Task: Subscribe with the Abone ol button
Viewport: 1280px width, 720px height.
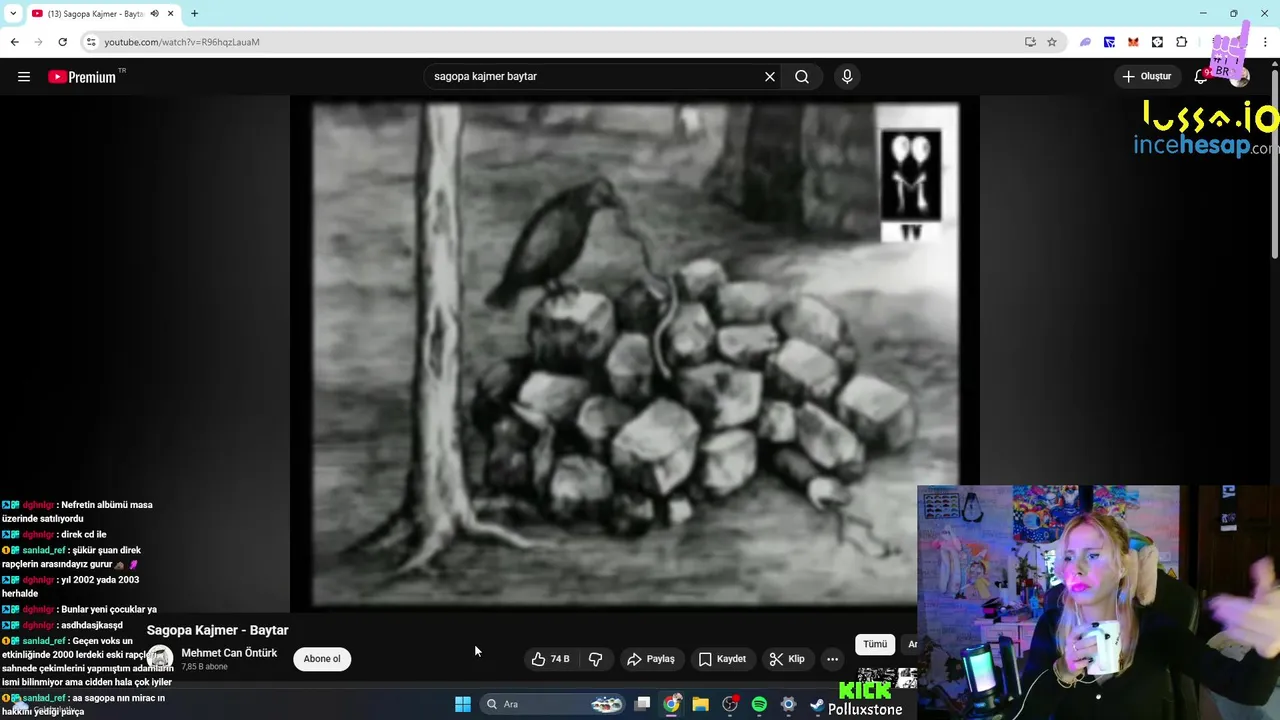Action: click(x=322, y=659)
